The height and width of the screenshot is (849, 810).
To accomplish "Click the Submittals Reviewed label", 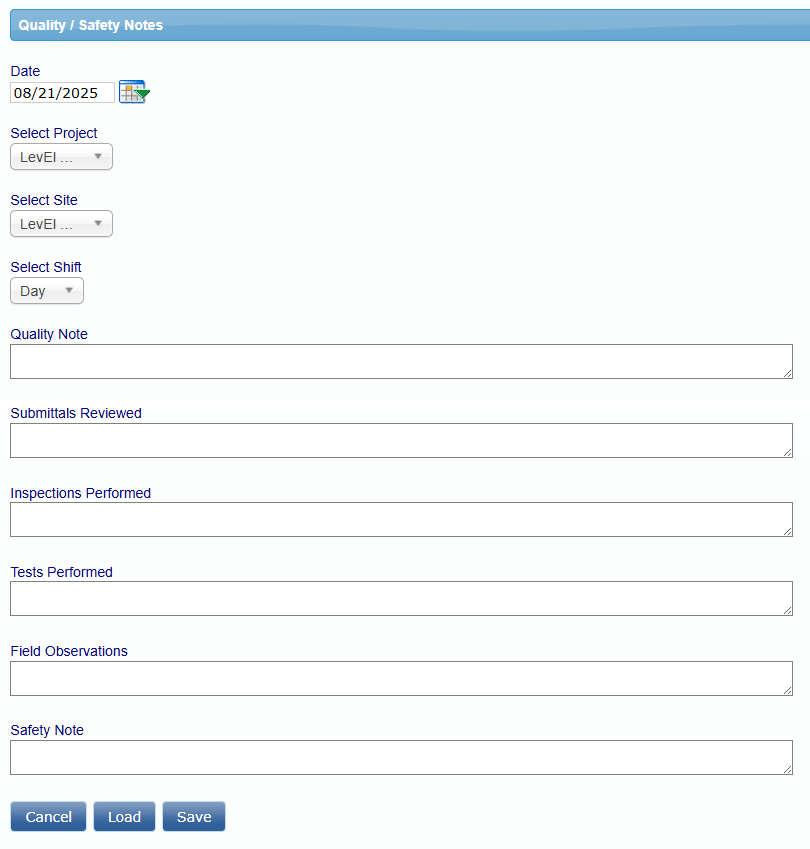I will tap(76, 413).
